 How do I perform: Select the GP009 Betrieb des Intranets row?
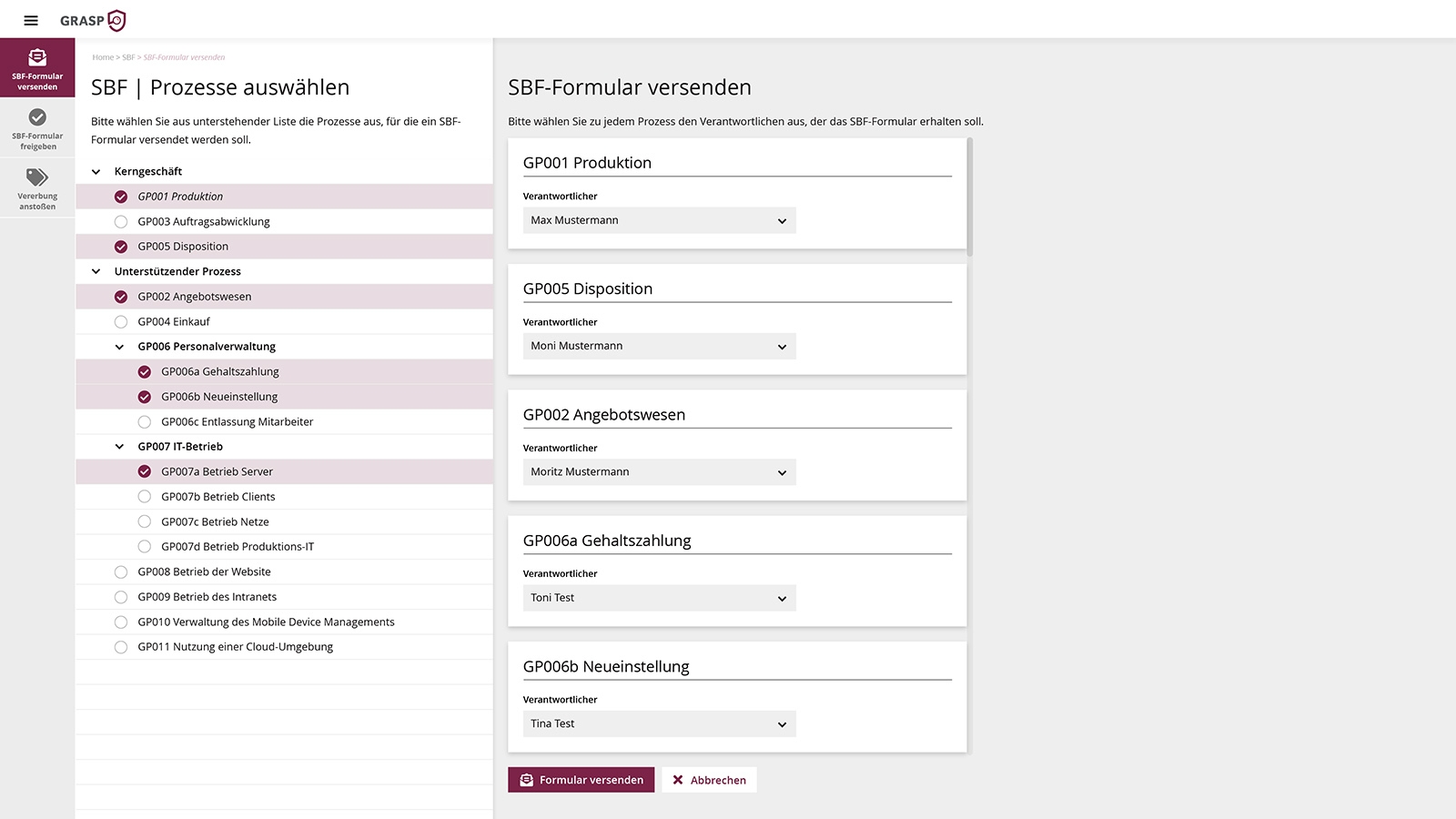[207, 597]
